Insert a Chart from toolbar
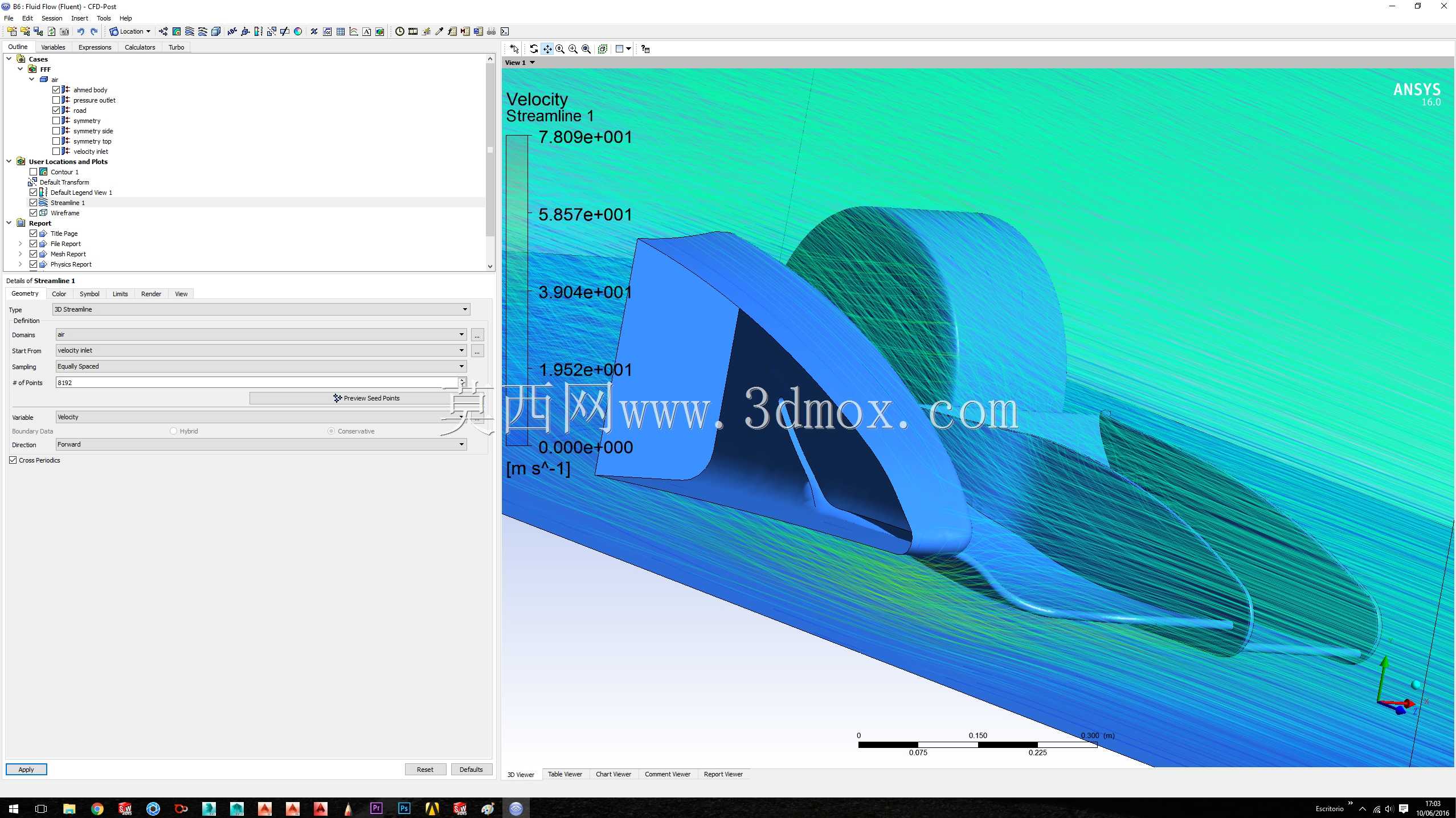Image resolution: width=1456 pixels, height=818 pixels. point(354,31)
